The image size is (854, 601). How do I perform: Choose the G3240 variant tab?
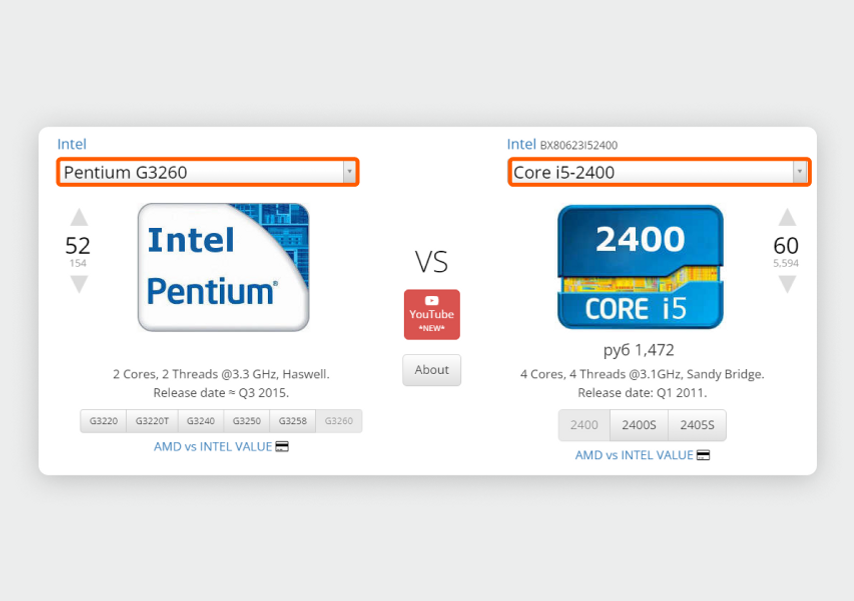click(200, 421)
